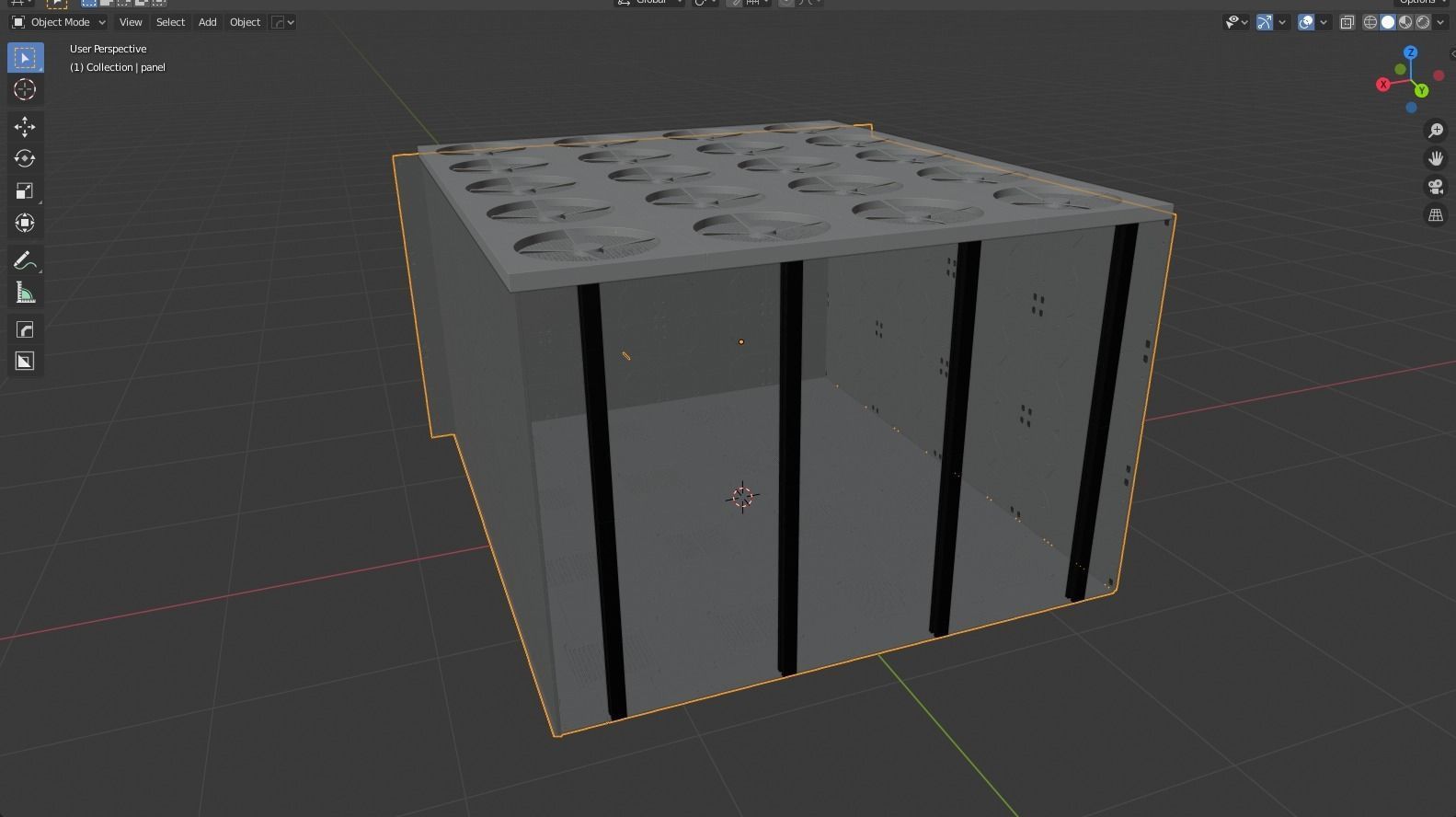Image resolution: width=1456 pixels, height=817 pixels.
Task: Click the pan hand viewport button
Action: 1436,158
